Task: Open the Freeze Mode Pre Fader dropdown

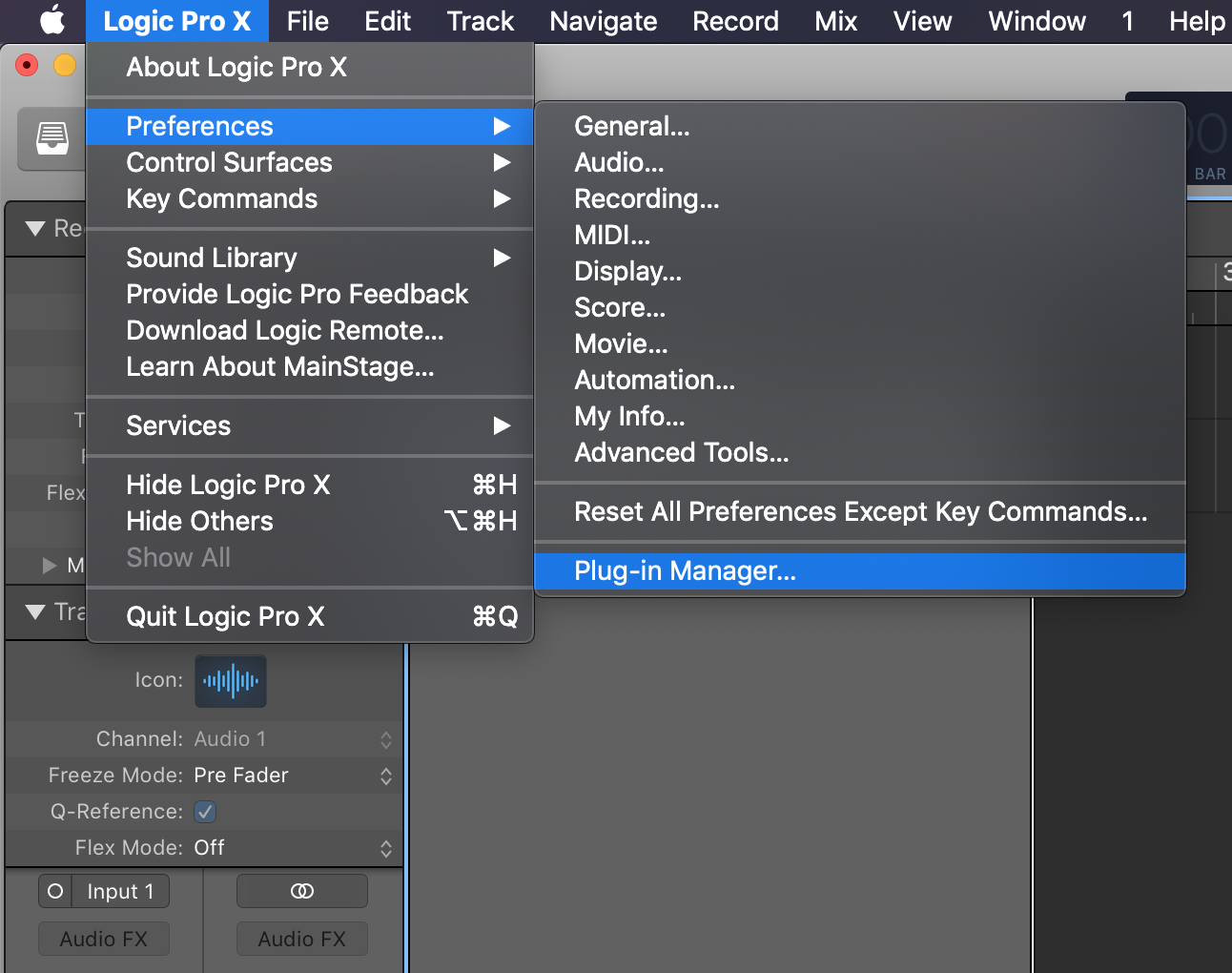Action: [294, 776]
